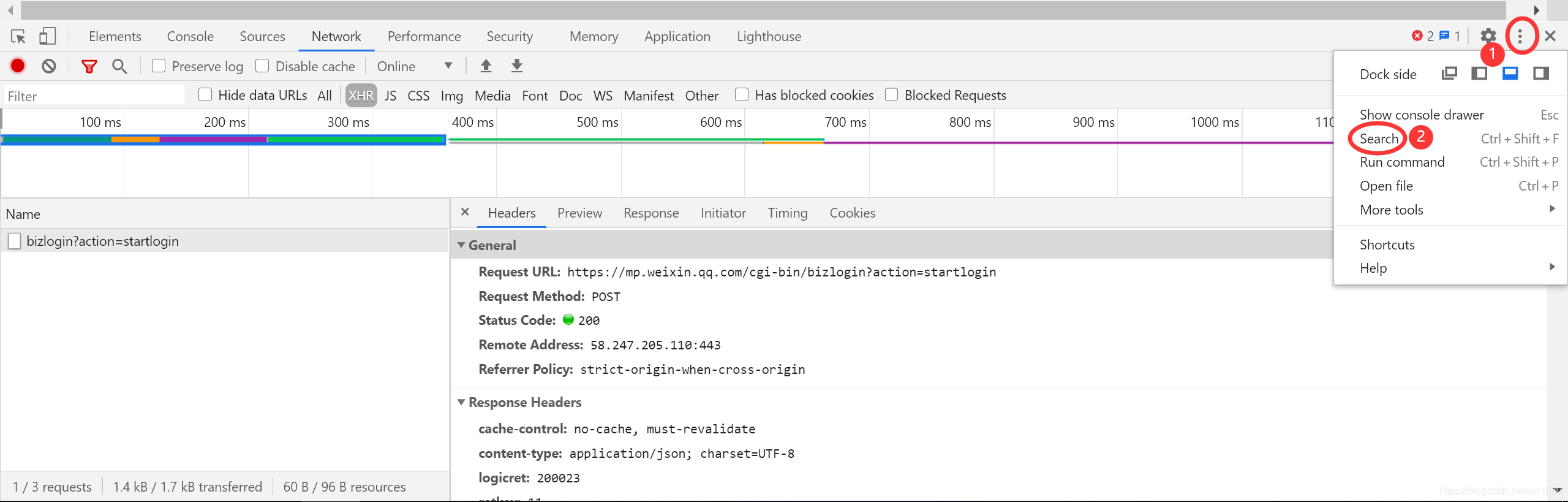Screen dimensions: 1568x502
Task: Collapse the General headers section
Action: [461, 245]
